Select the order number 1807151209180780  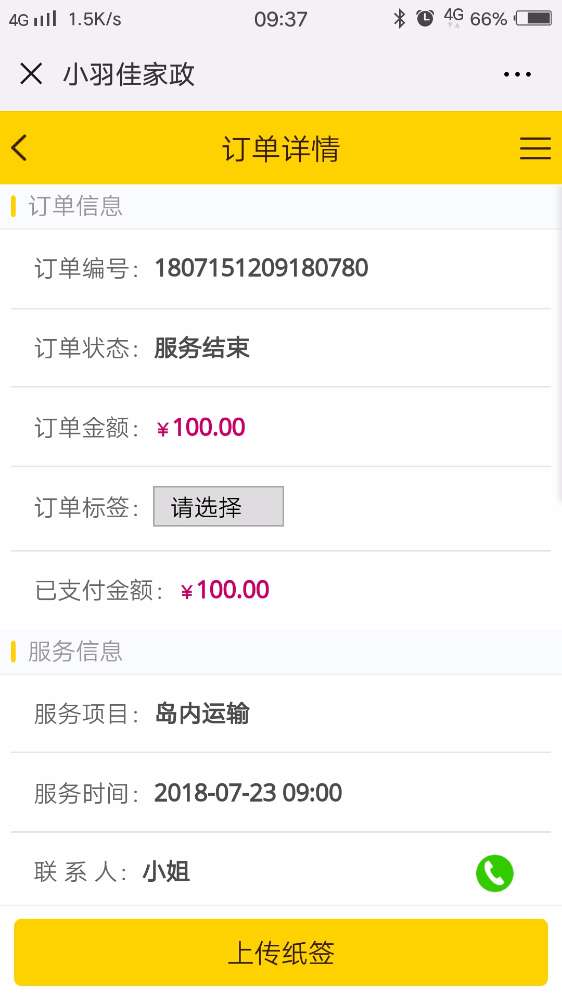click(262, 268)
